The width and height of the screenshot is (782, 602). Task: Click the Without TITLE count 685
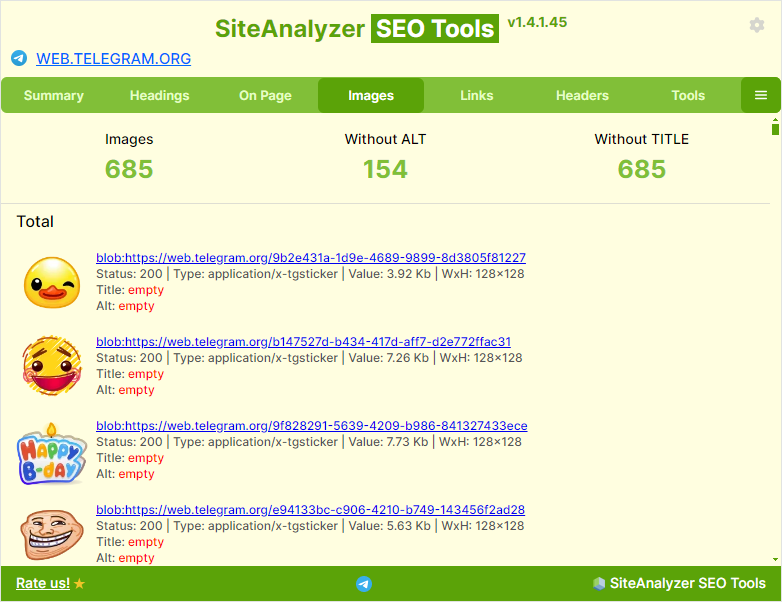(642, 169)
